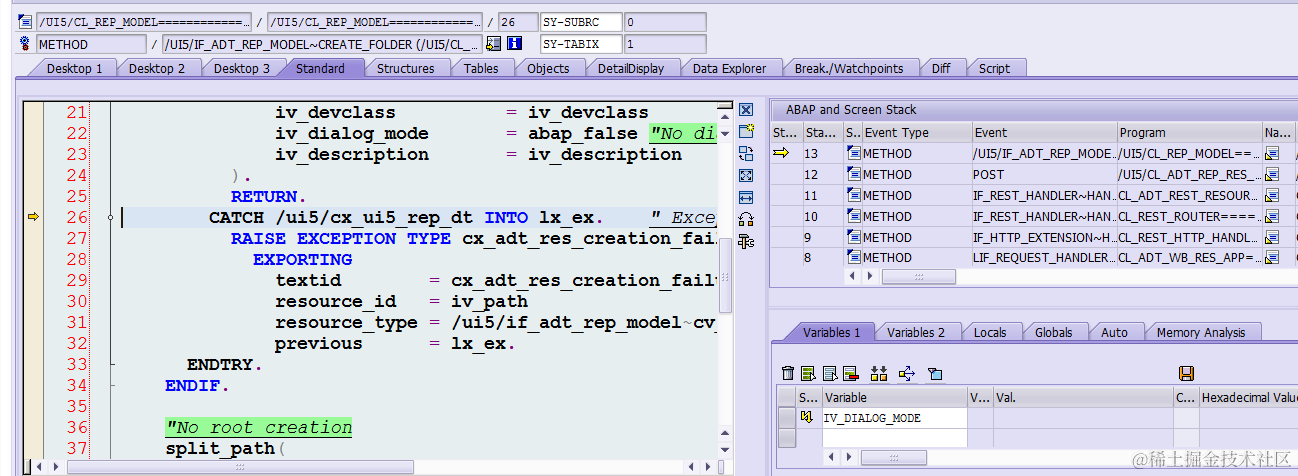This screenshot has height=476, width=1298.
Task: Click the rightmost left-group icon in Variables toolbar
Action: coord(935,373)
